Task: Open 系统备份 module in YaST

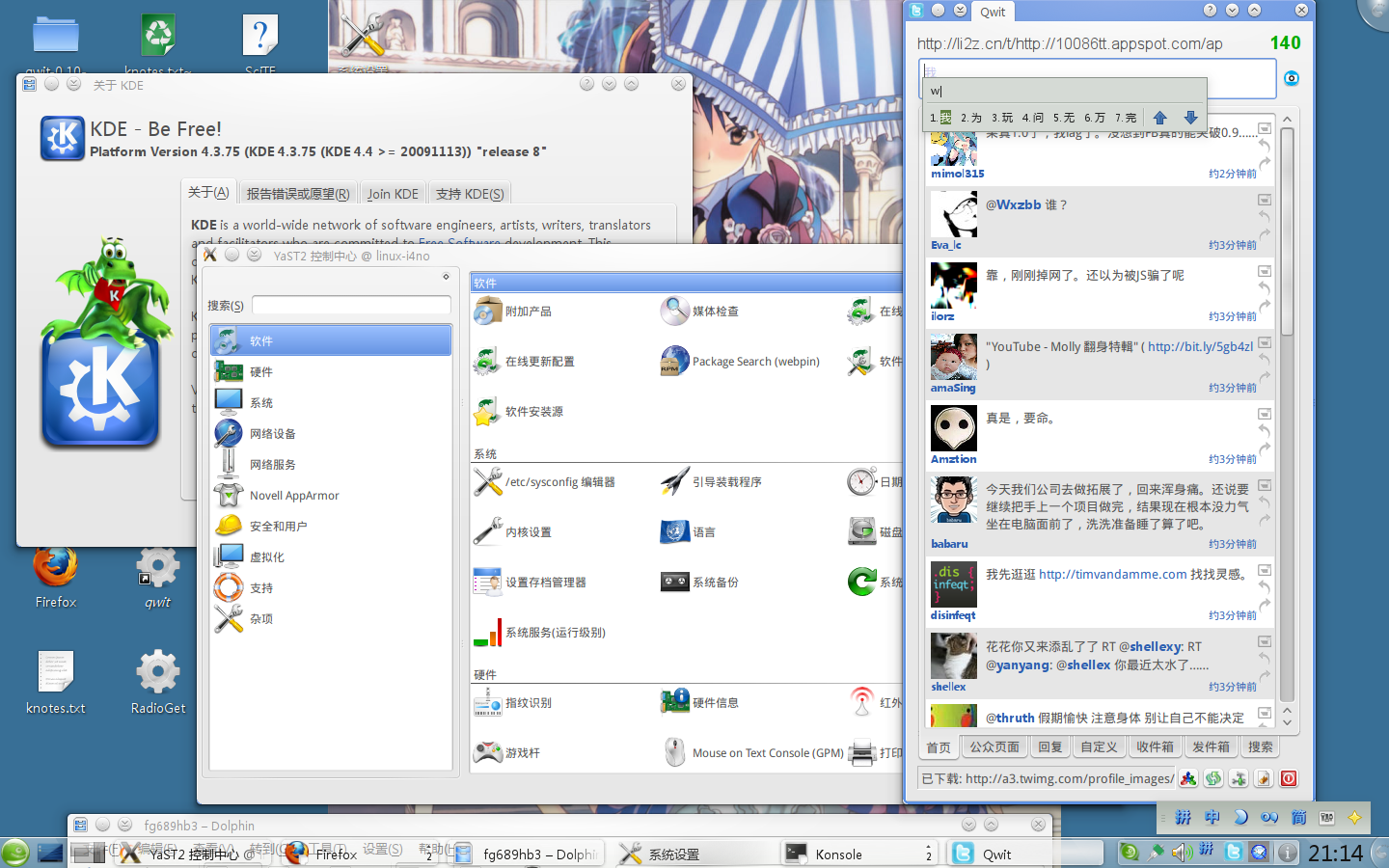Action: 699,583
